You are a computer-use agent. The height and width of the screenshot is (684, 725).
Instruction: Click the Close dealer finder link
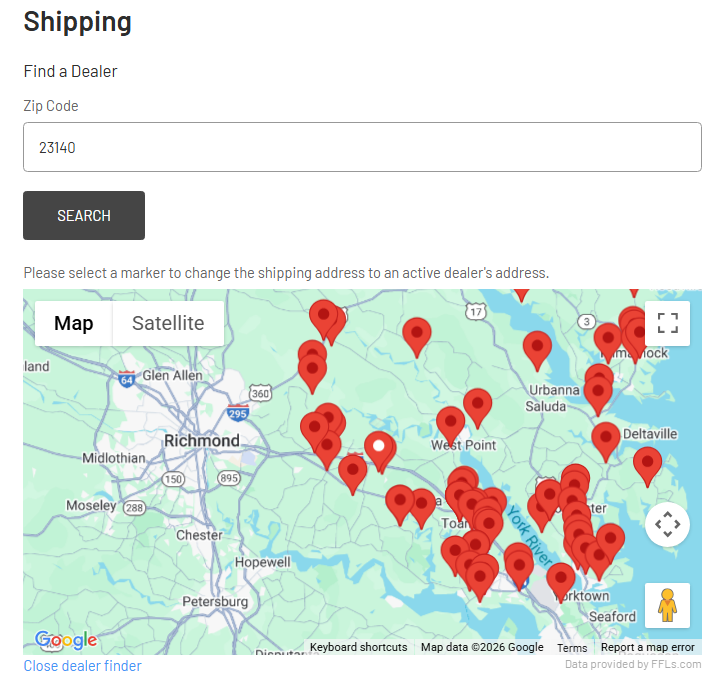[82, 666]
